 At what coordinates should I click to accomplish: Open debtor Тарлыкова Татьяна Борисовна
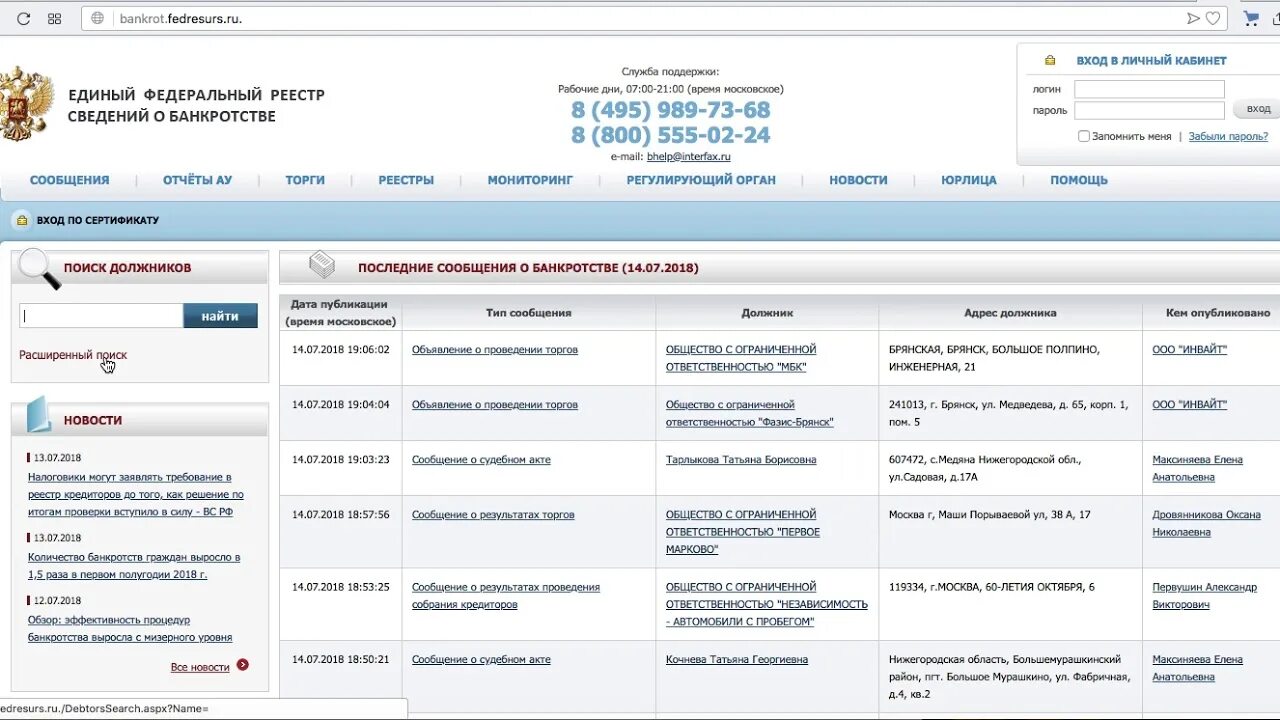tap(741, 460)
